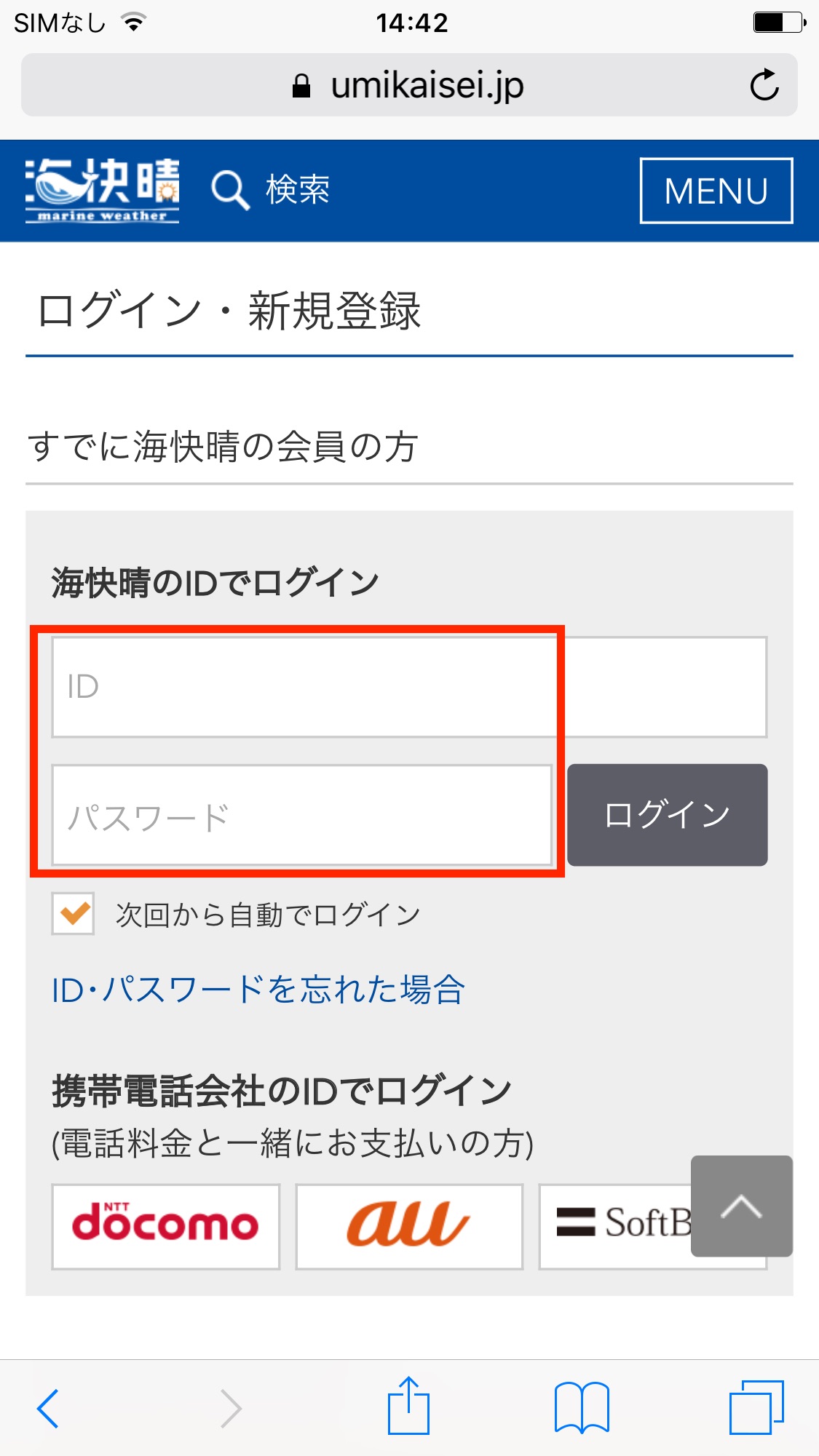This screenshot has height=1456, width=819.
Task: Click the 海快晴 marine weather logo
Action: [x=102, y=190]
